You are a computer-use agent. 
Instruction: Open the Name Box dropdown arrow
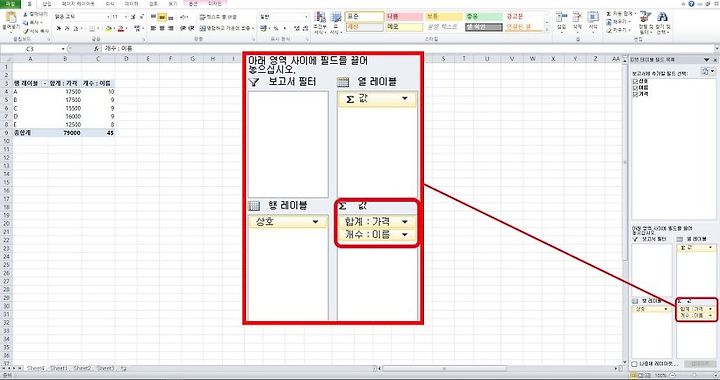tap(63, 49)
